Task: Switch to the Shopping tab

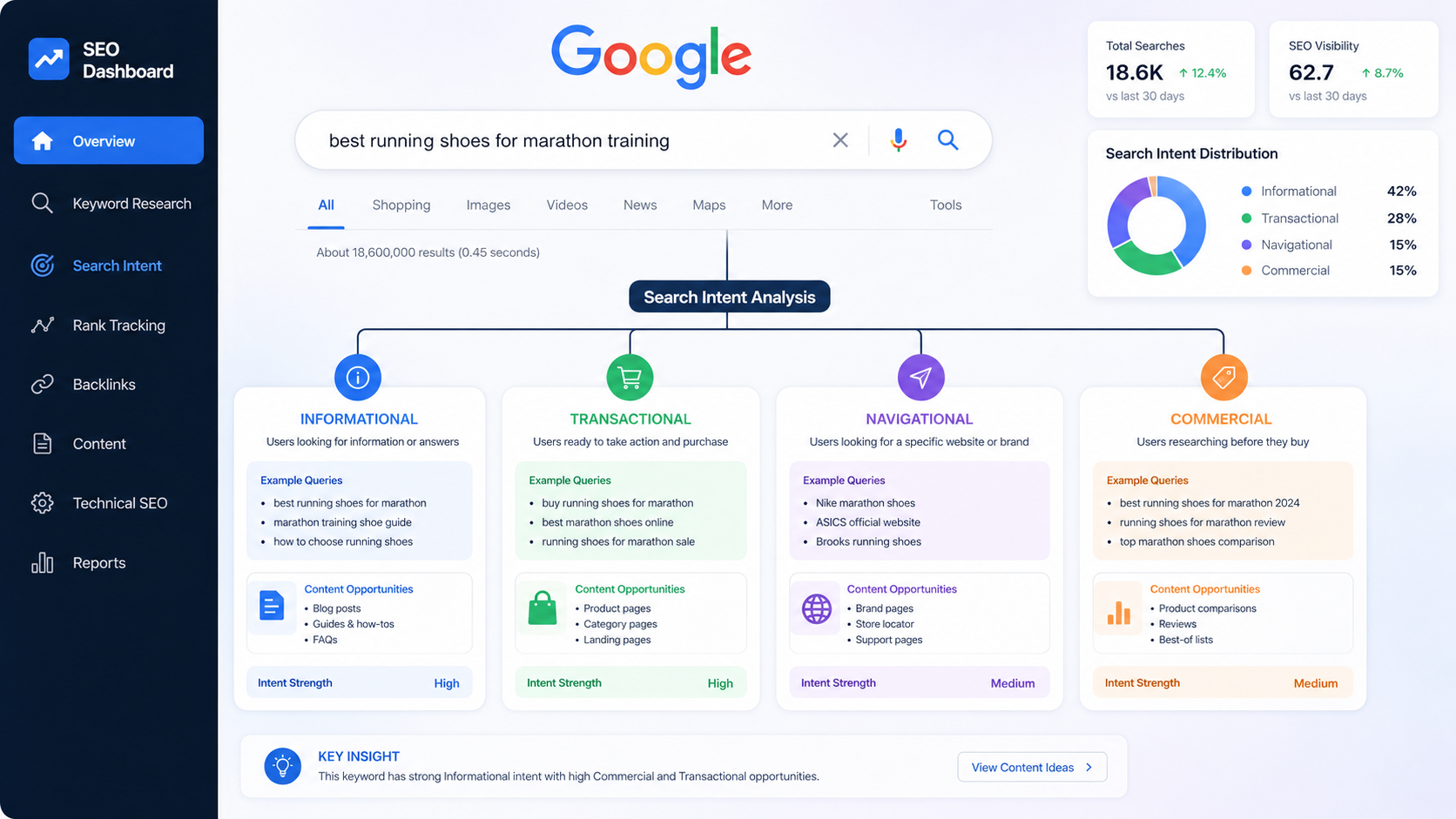Action: [401, 205]
